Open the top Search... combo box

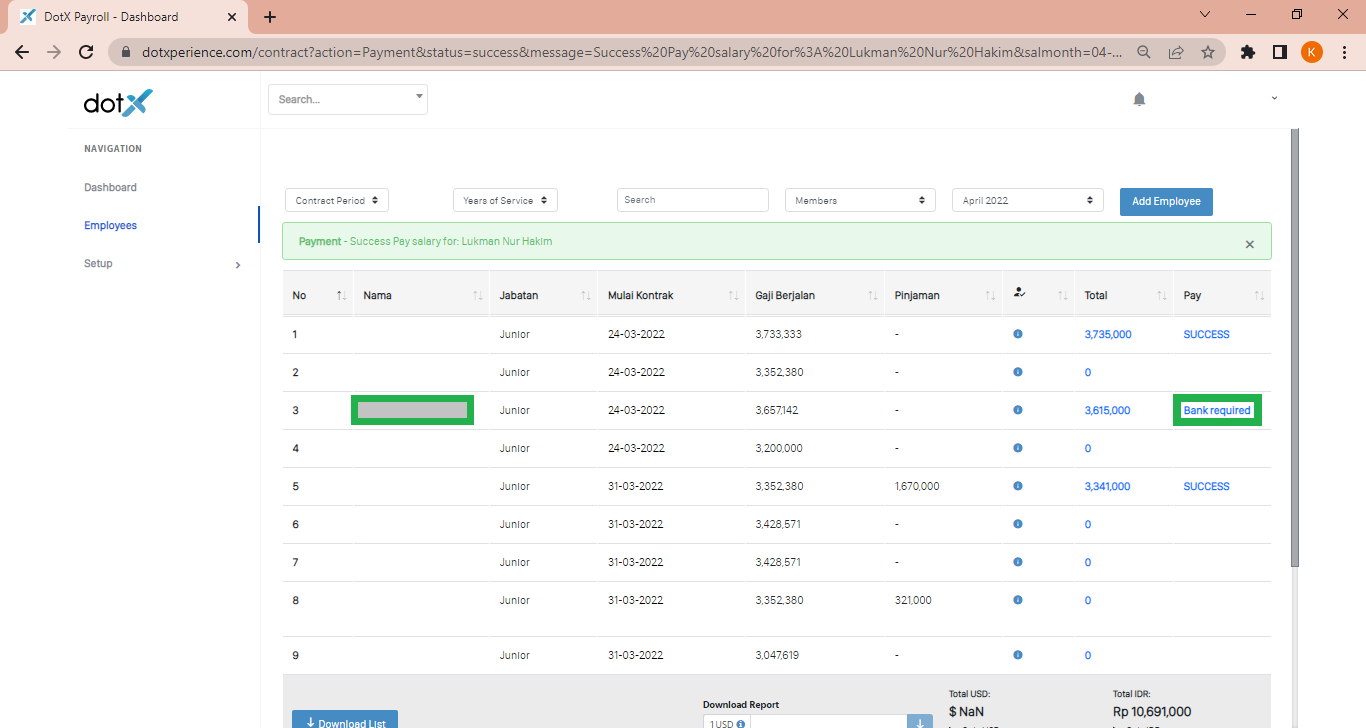tap(348, 99)
